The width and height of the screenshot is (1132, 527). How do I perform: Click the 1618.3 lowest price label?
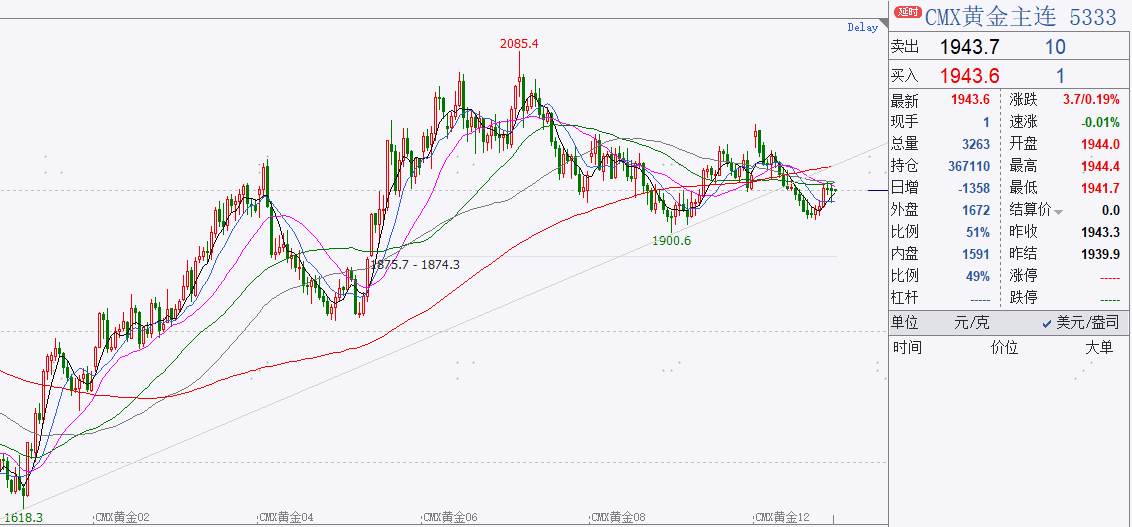pos(22,518)
